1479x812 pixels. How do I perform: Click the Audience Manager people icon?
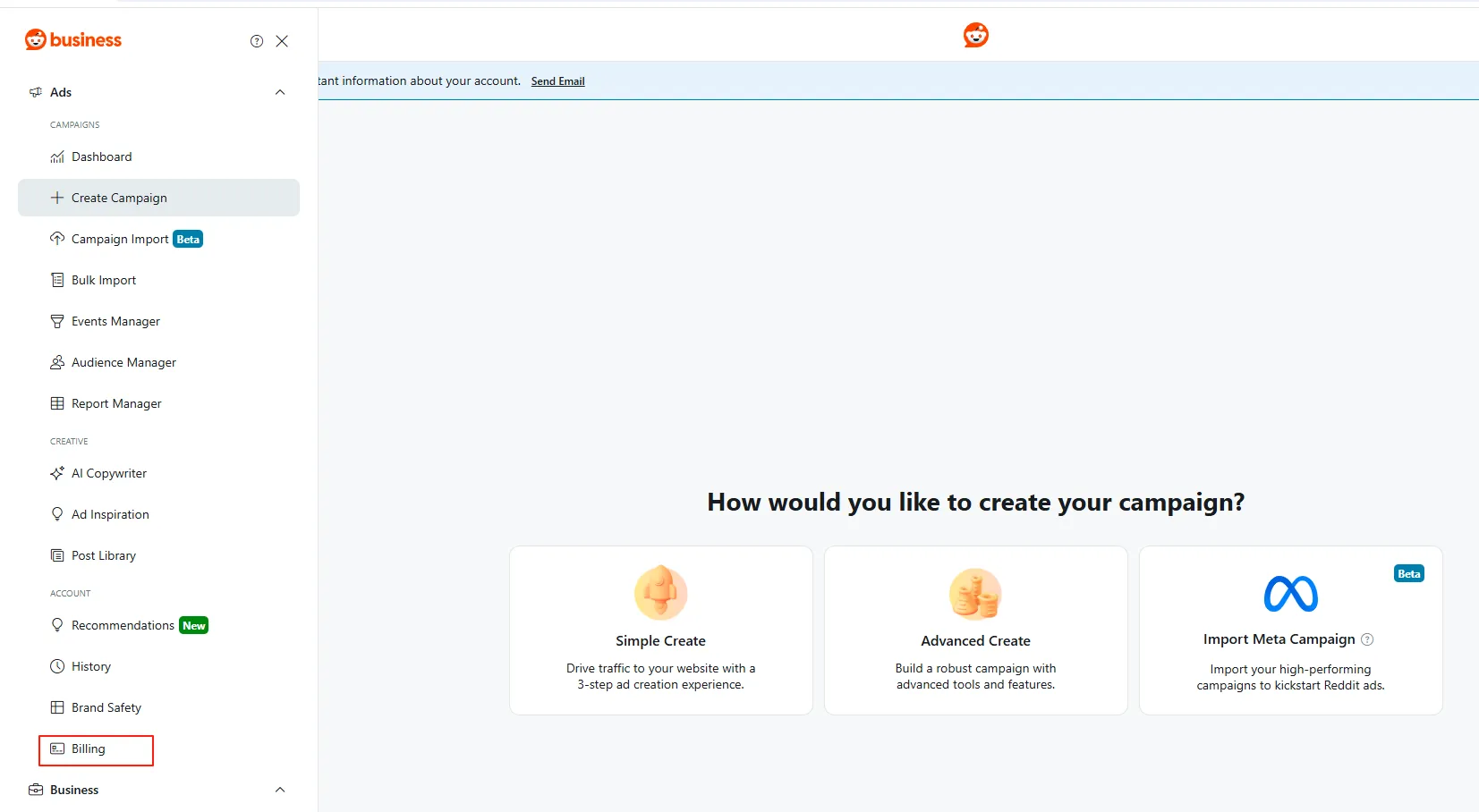57,362
